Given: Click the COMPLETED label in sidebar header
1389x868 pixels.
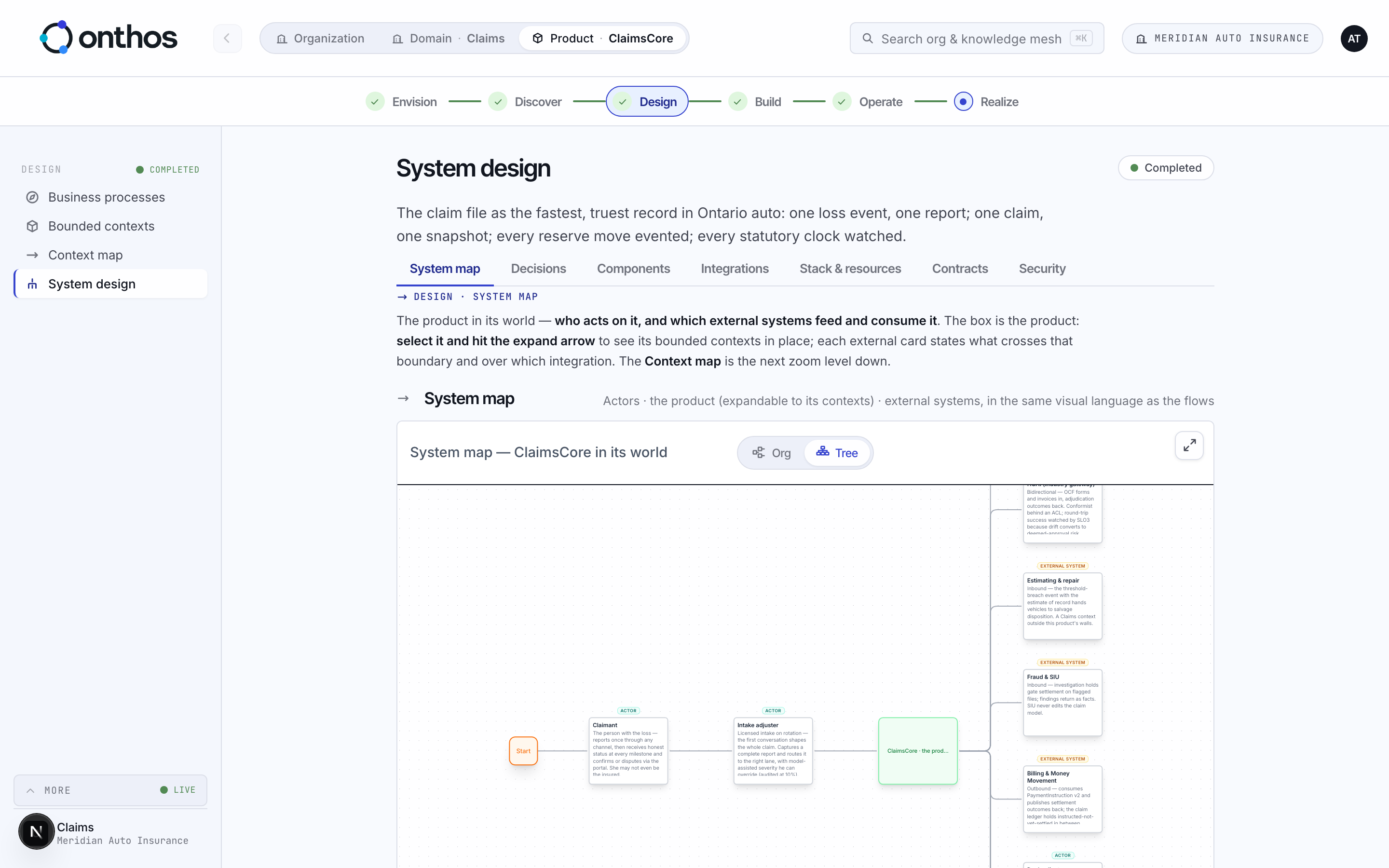Looking at the screenshot, I should [167, 169].
